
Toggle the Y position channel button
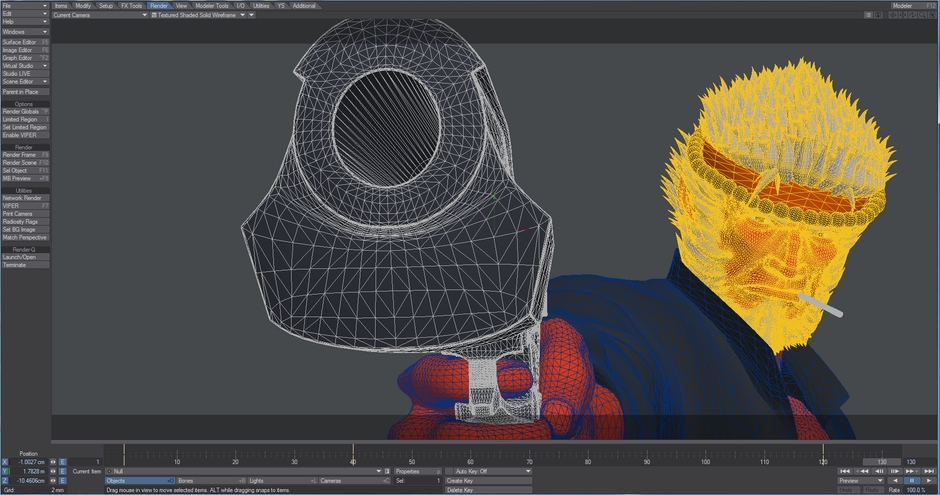click(x=5, y=471)
